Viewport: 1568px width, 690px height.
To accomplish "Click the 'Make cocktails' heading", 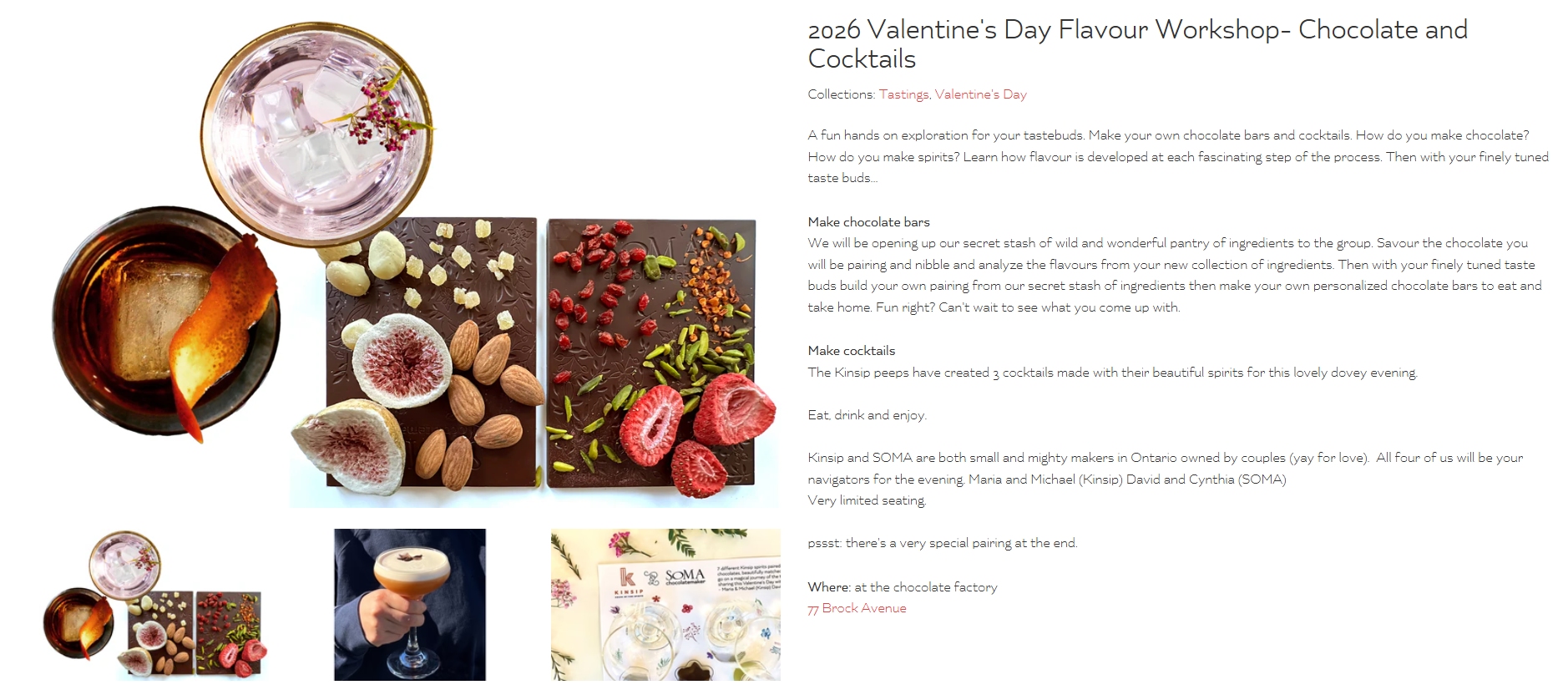I will [851, 351].
